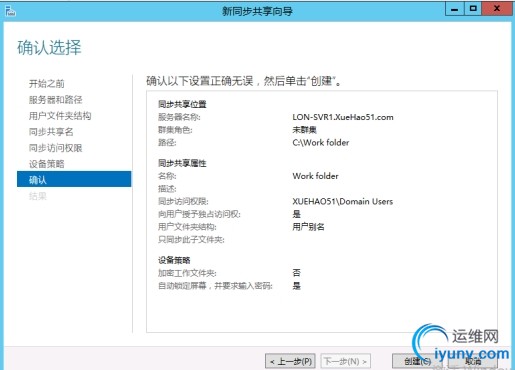
Task: Click the 自动锁定屏幕，并要求输入密码 label
Action: point(215,286)
